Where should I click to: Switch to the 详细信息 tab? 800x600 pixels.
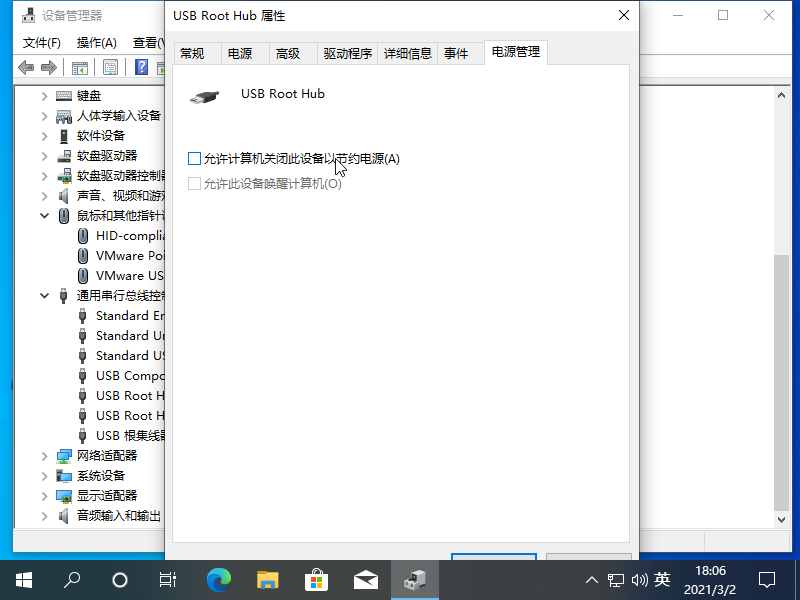[x=406, y=53]
